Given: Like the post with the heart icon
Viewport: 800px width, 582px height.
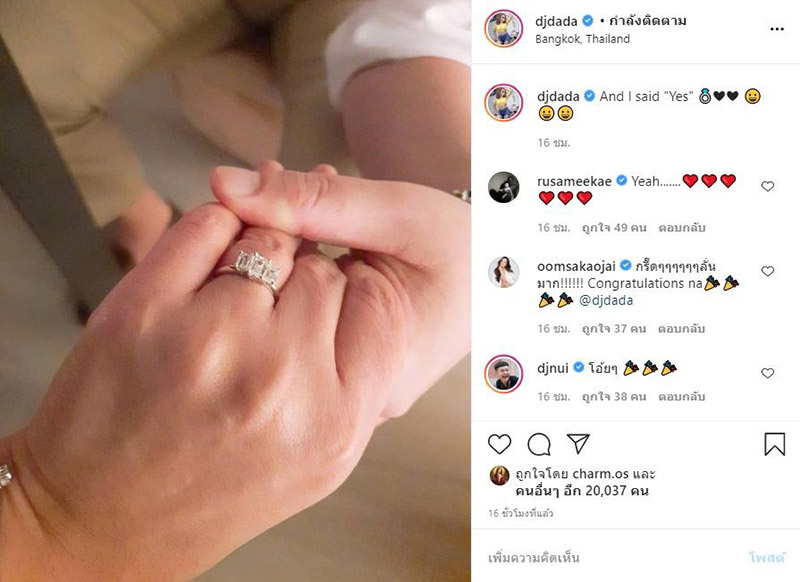Looking at the screenshot, I should coord(499,444).
